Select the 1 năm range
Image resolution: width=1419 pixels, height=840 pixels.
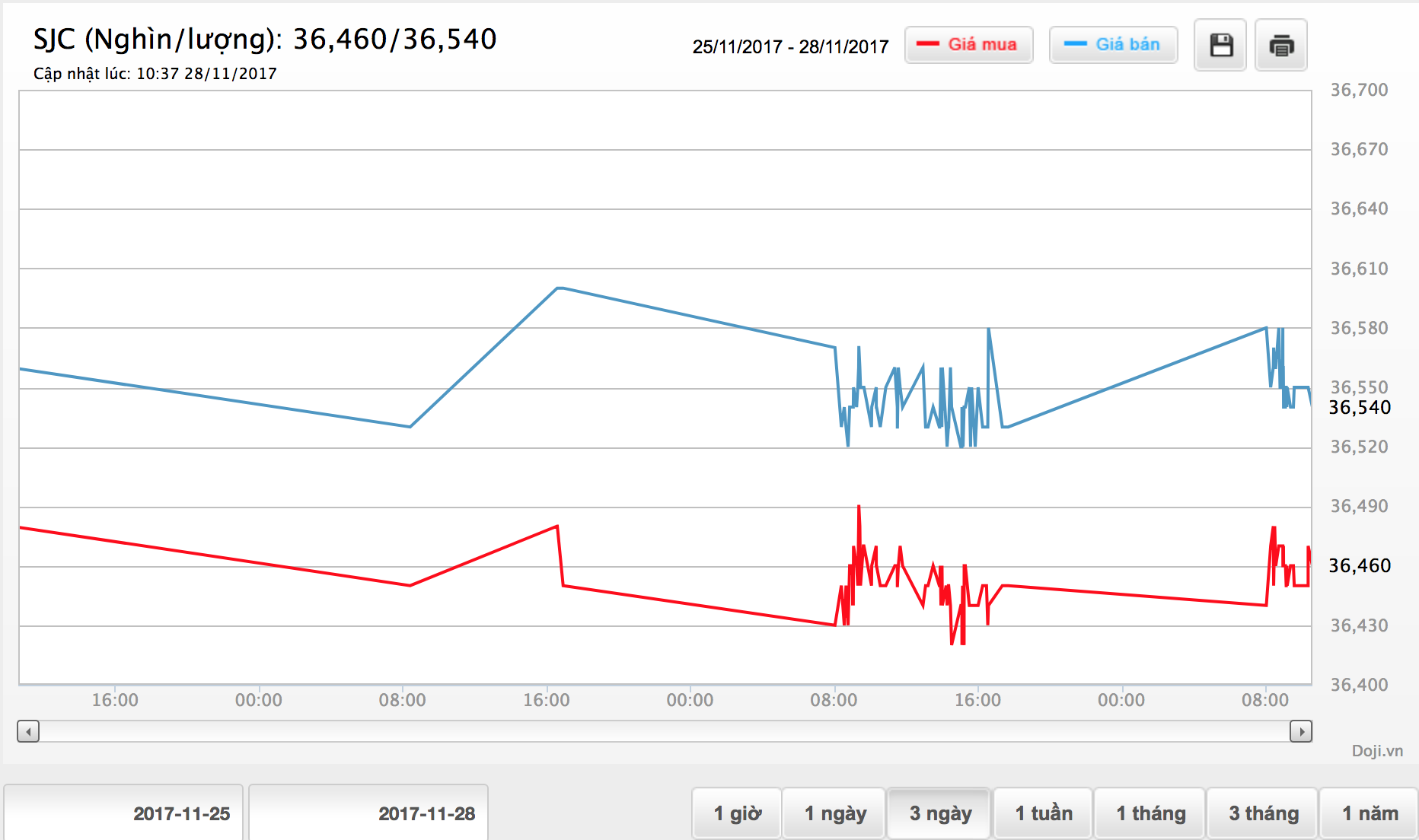coord(1370,813)
